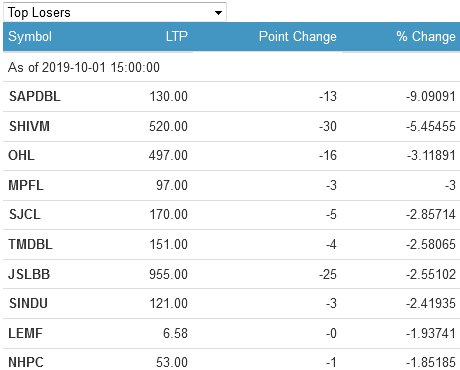This screenshot has height=370, width=460.
Task: Select the OHL symbol
Action: point(21,155)
